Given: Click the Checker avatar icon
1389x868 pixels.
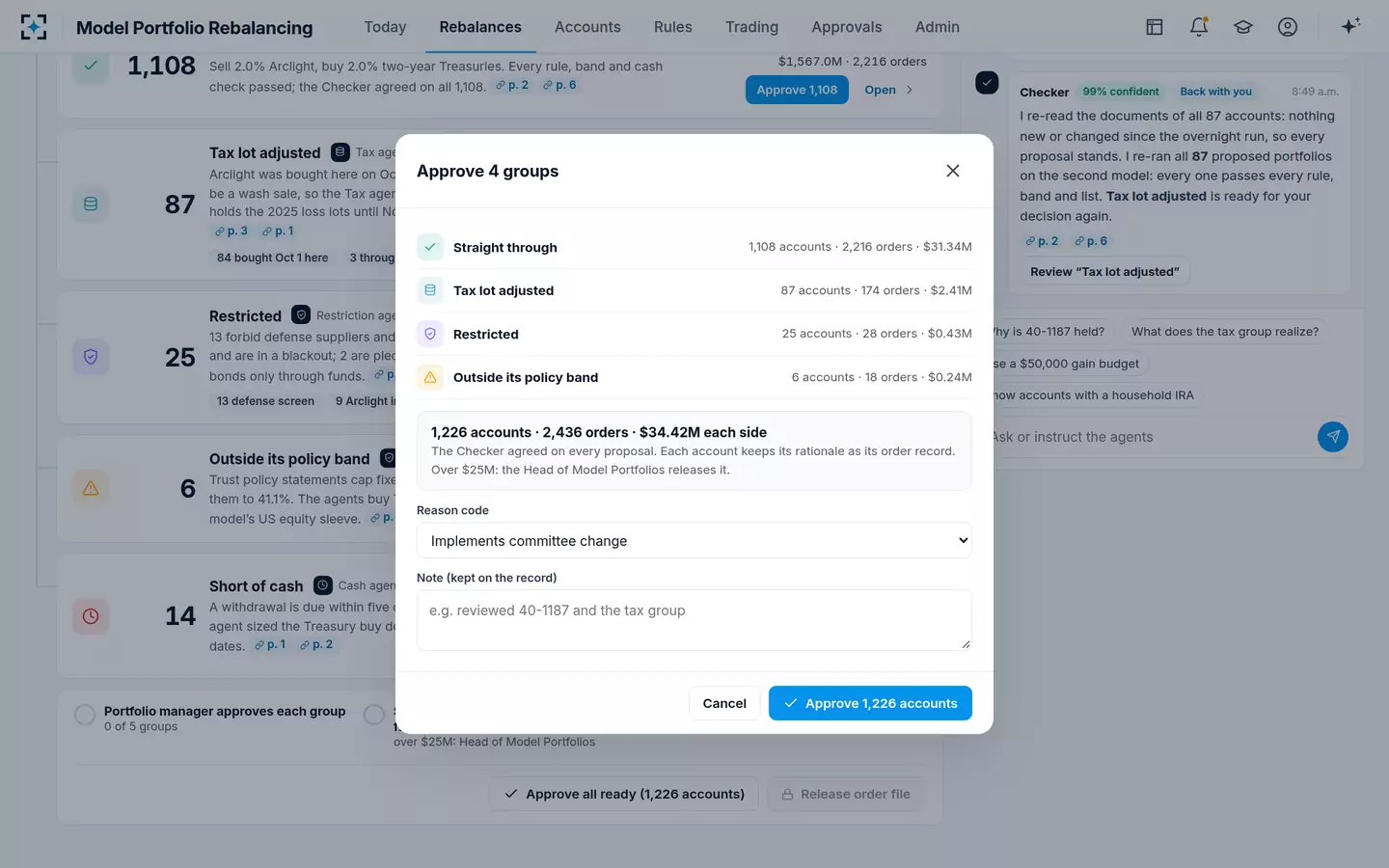Looking at the screenshot, I should click(x=987, y=83).
